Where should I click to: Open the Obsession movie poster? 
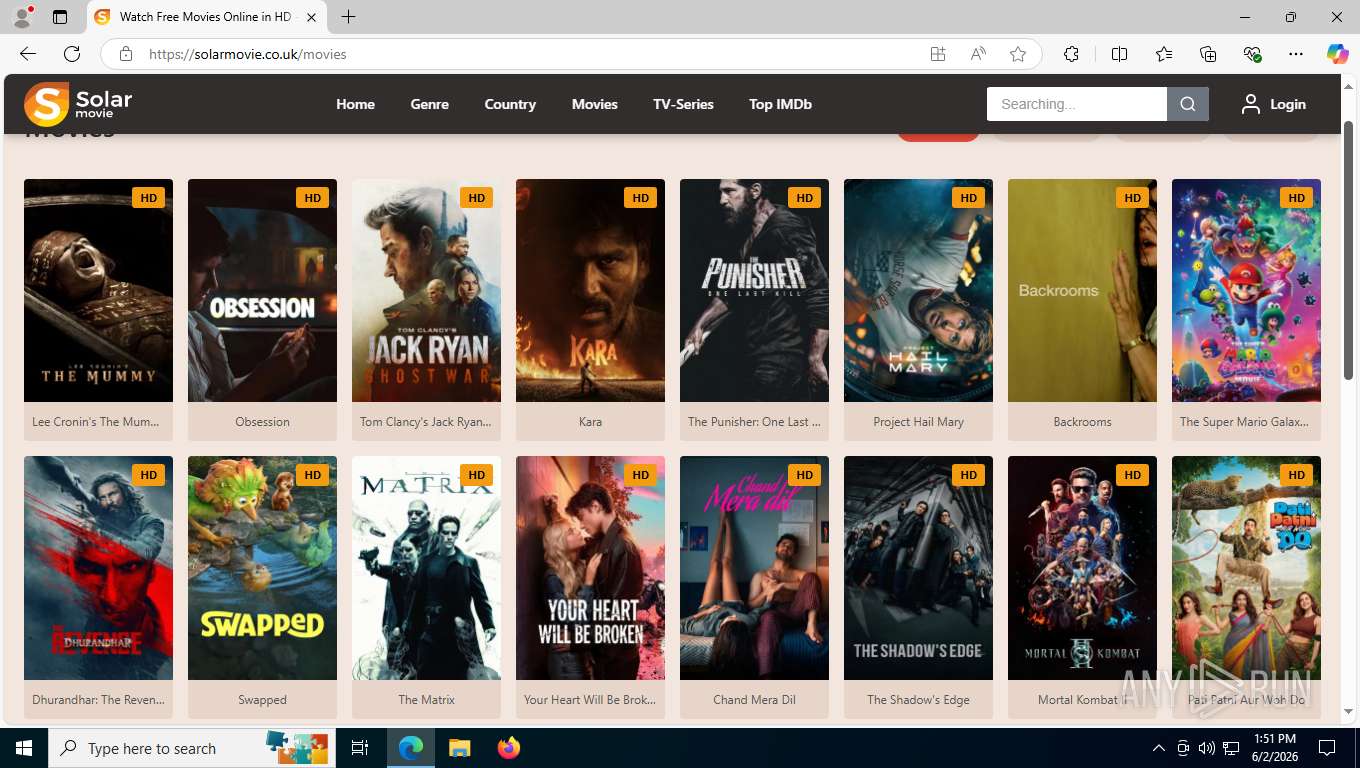[x=262, y=290]
